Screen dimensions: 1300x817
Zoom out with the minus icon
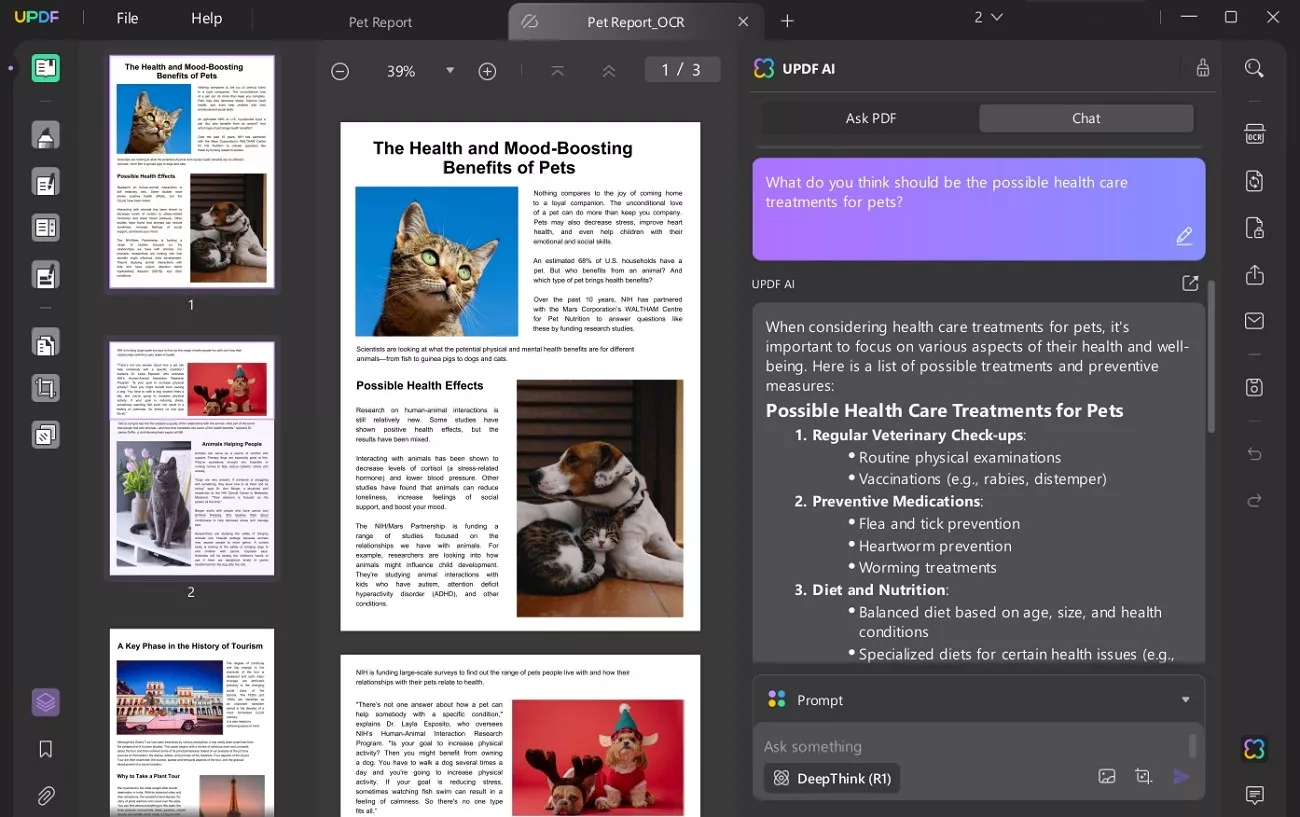tap(340, 71)
